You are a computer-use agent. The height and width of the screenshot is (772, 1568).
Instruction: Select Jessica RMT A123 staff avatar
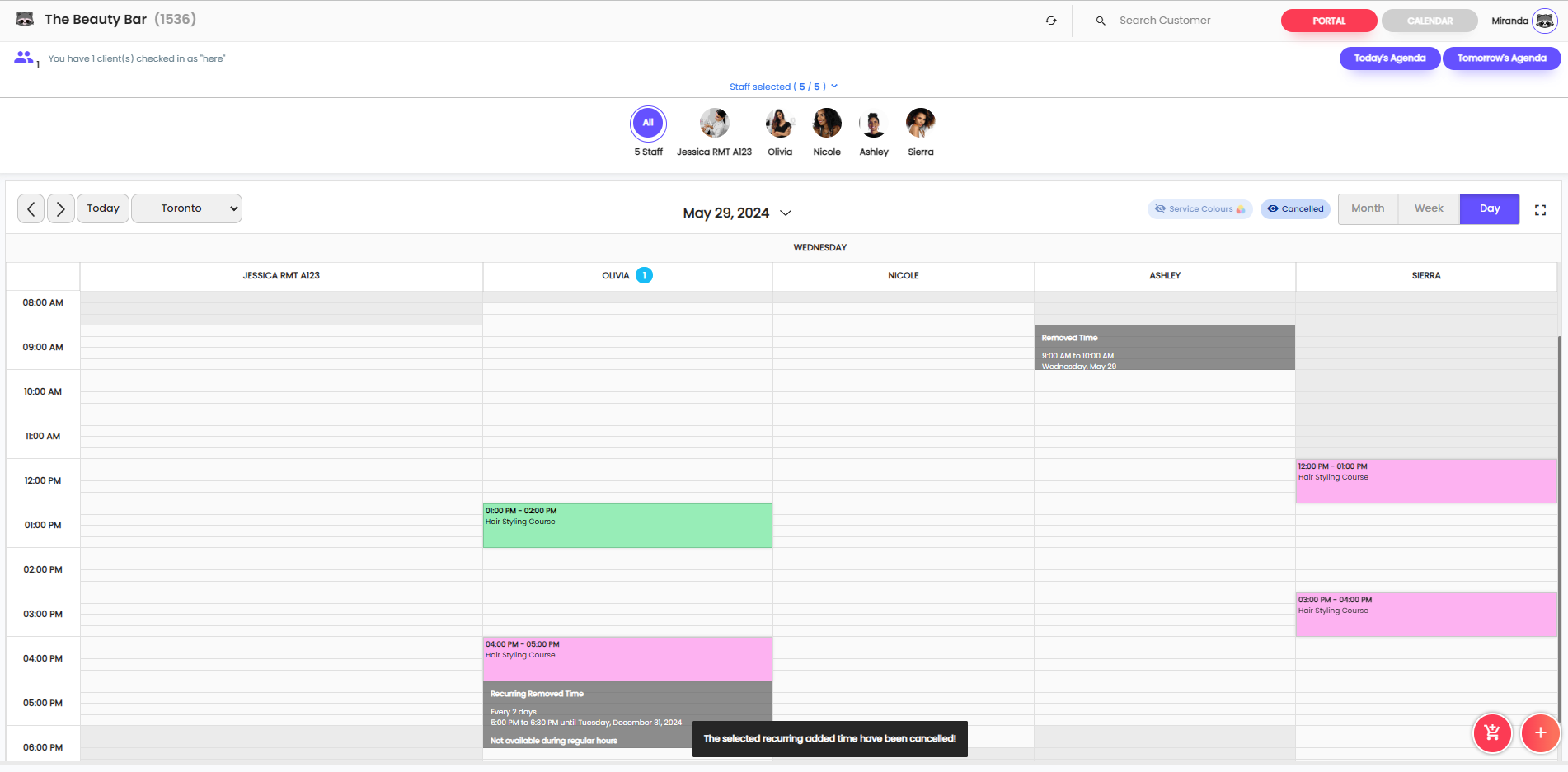tap(714, 123)
